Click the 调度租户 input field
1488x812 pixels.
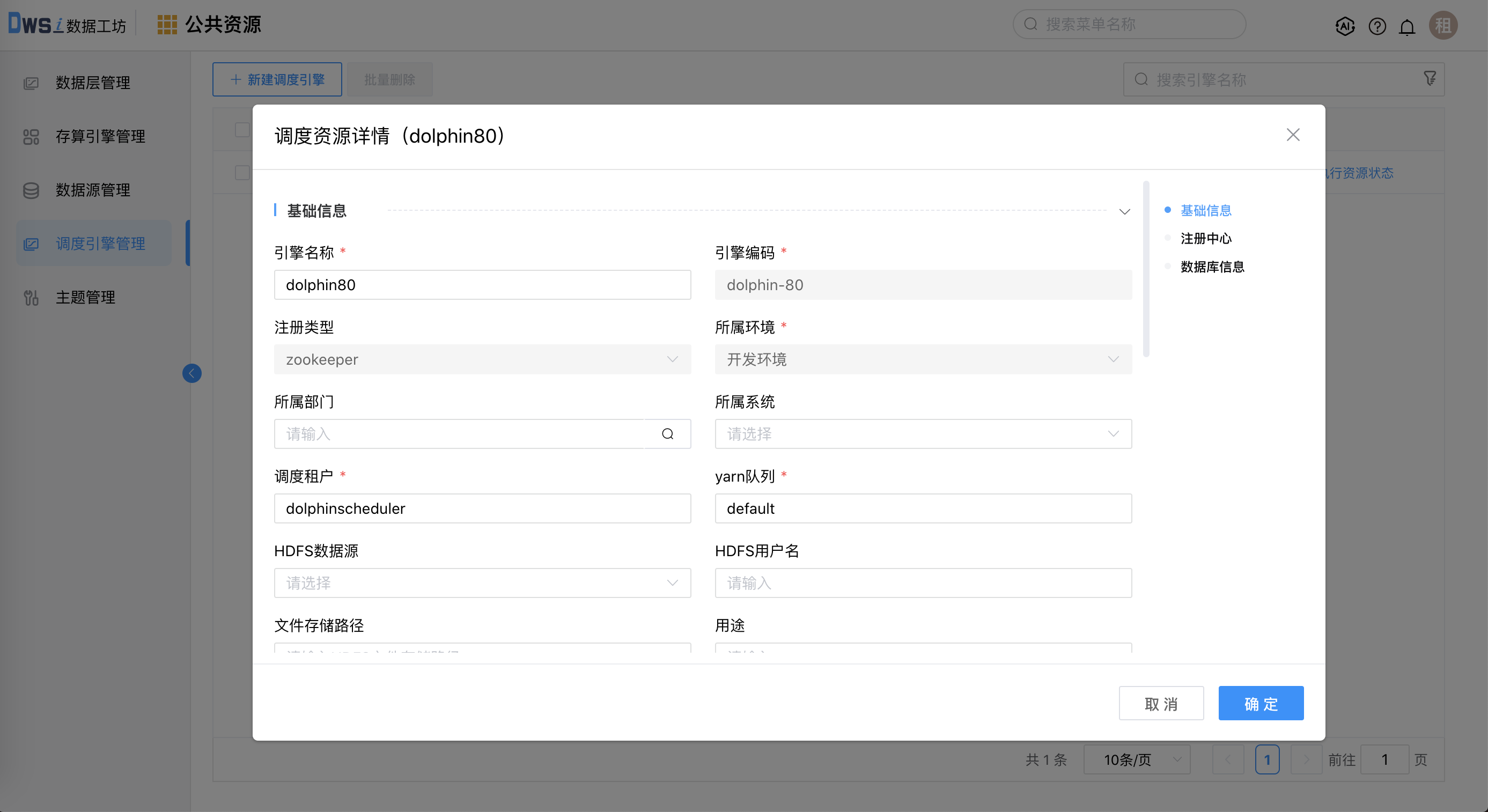pos(482,508)
